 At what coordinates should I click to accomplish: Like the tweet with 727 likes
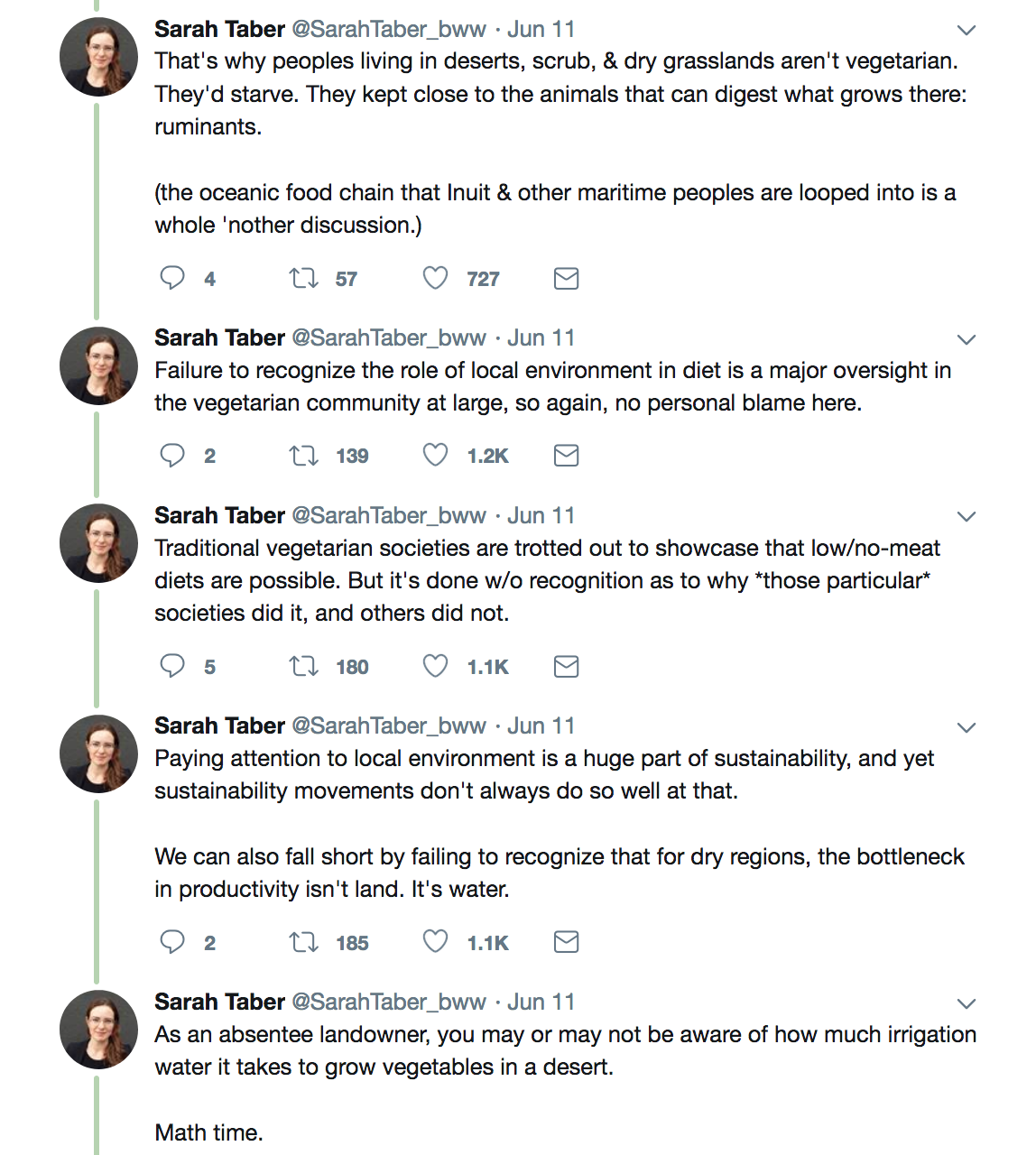click(436, 278)
